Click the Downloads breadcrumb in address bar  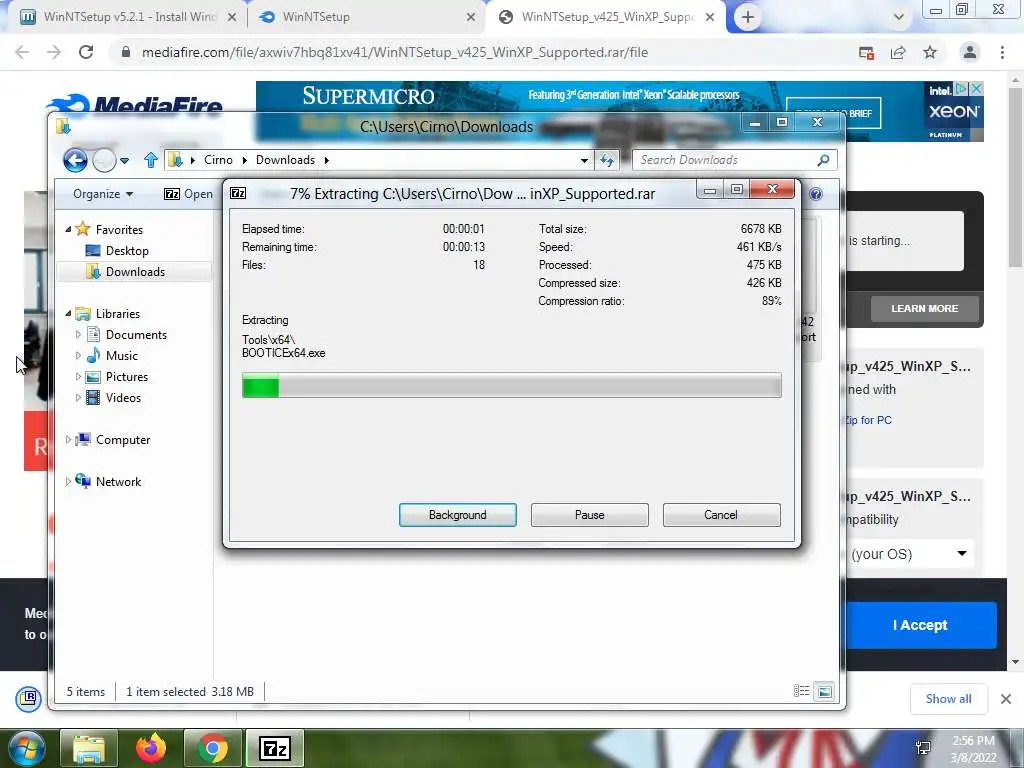coord(285,160)
